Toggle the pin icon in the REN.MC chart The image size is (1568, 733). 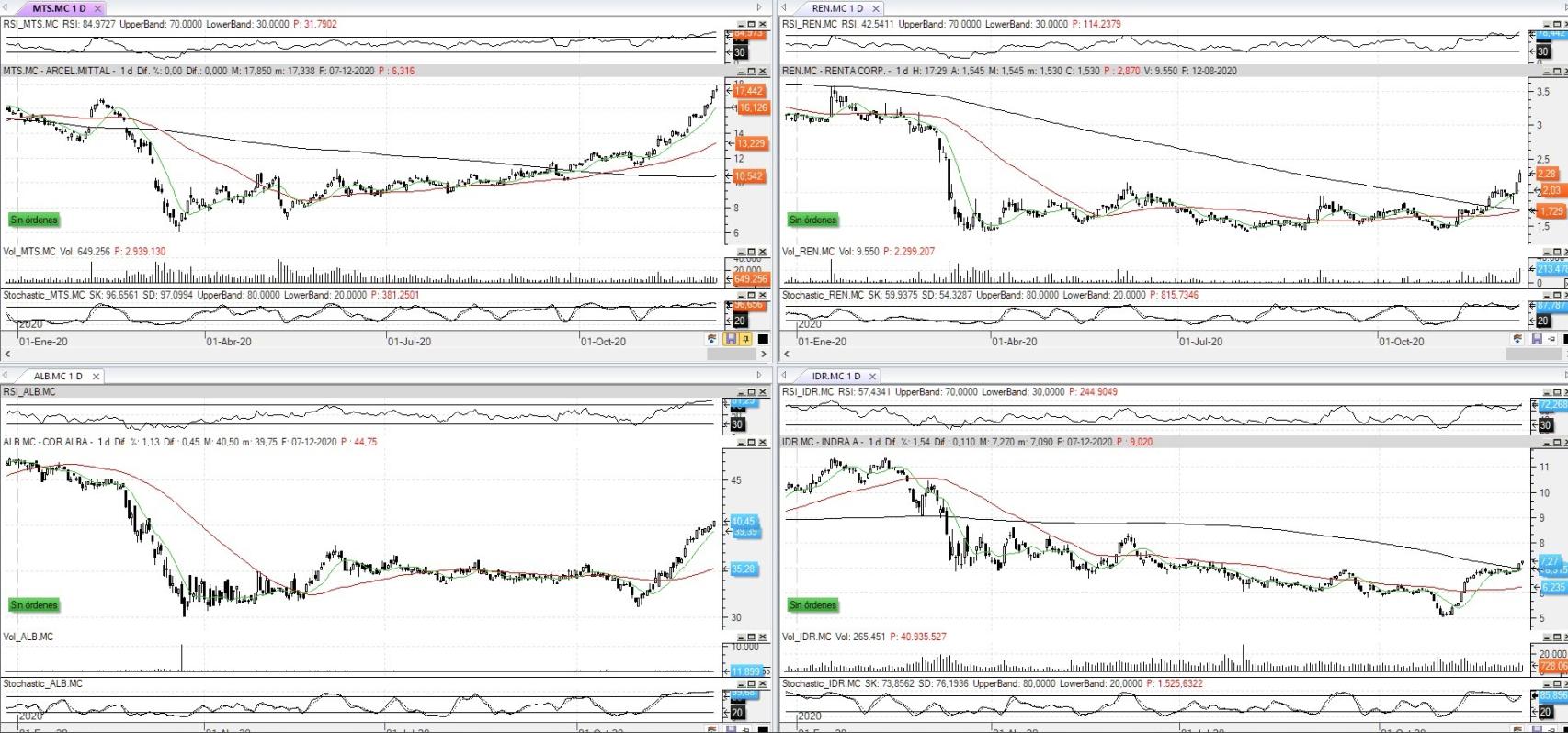[1552, 339]
